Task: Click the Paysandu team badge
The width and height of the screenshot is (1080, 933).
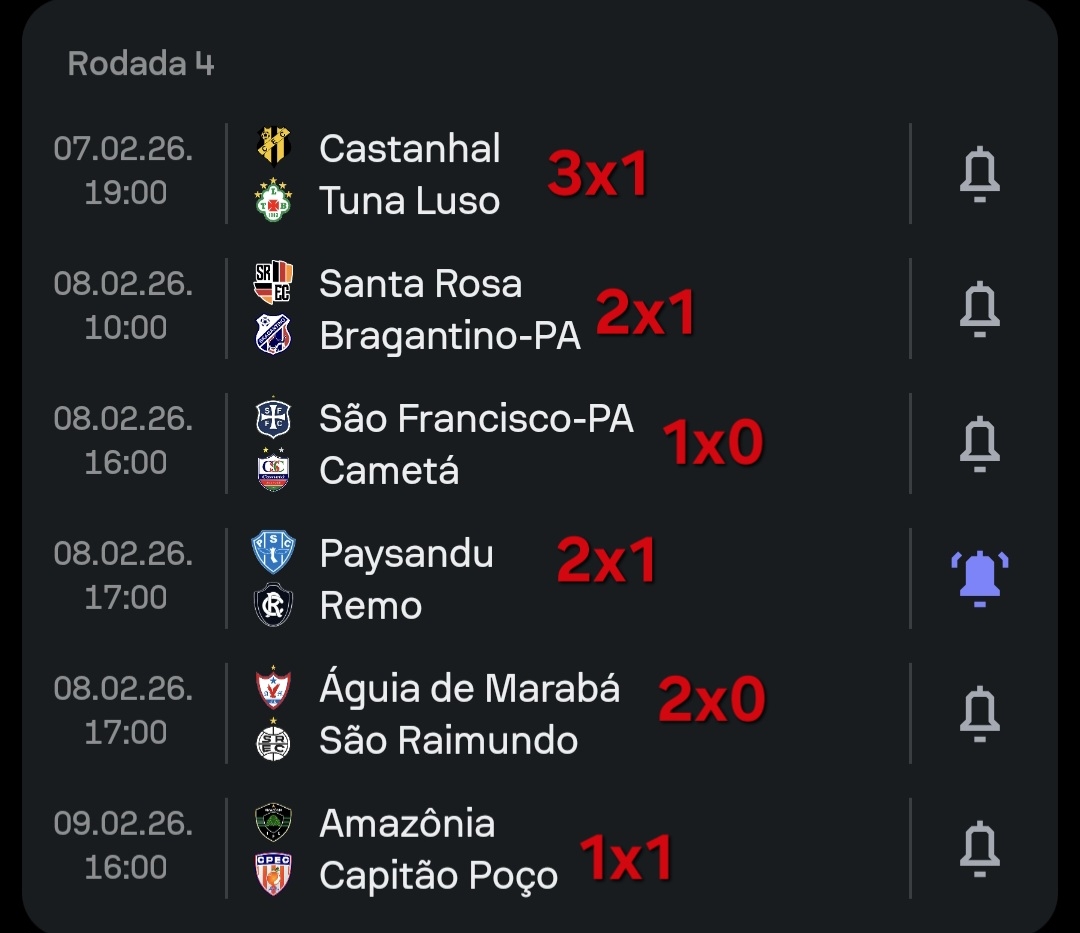Action: [273, 552]
